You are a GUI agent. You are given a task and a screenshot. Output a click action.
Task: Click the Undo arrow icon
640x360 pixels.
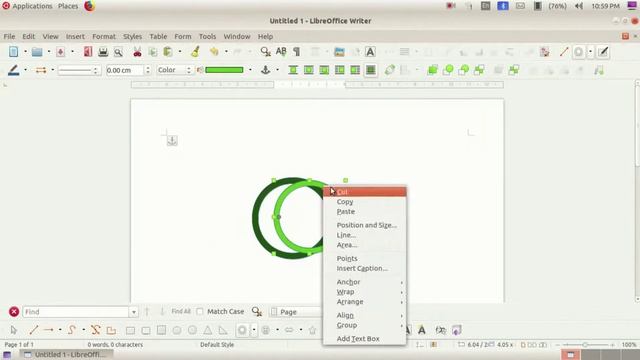[x=214, y=52]
